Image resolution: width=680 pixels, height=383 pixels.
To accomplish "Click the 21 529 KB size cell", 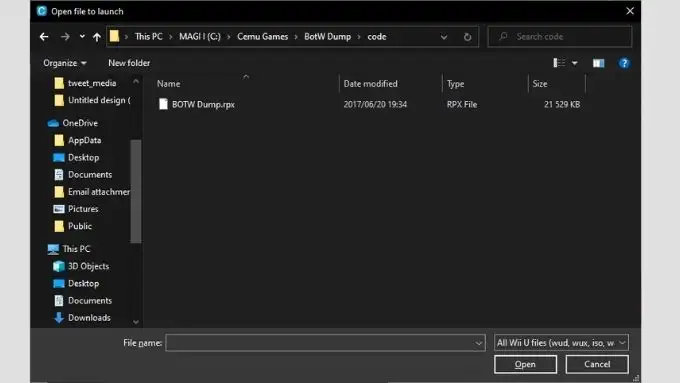I will pos(562,105).
